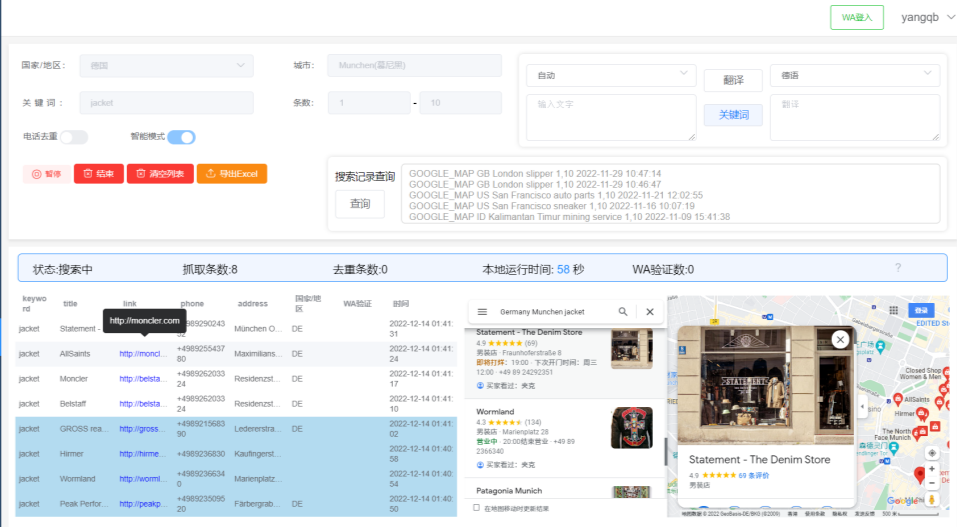The image size is (957, 527).
Task: Click the start count field showing 1
Action: 369,103
